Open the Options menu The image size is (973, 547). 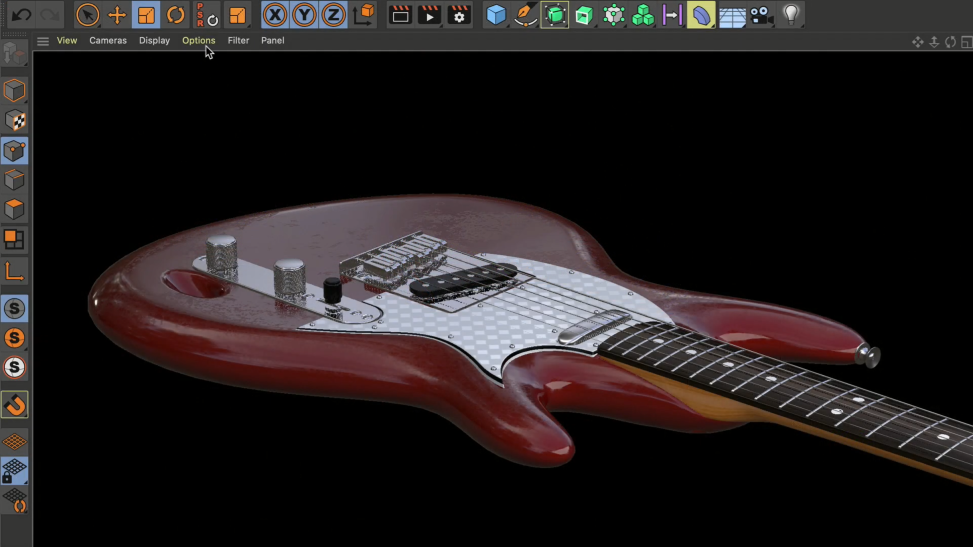point(199,40)
